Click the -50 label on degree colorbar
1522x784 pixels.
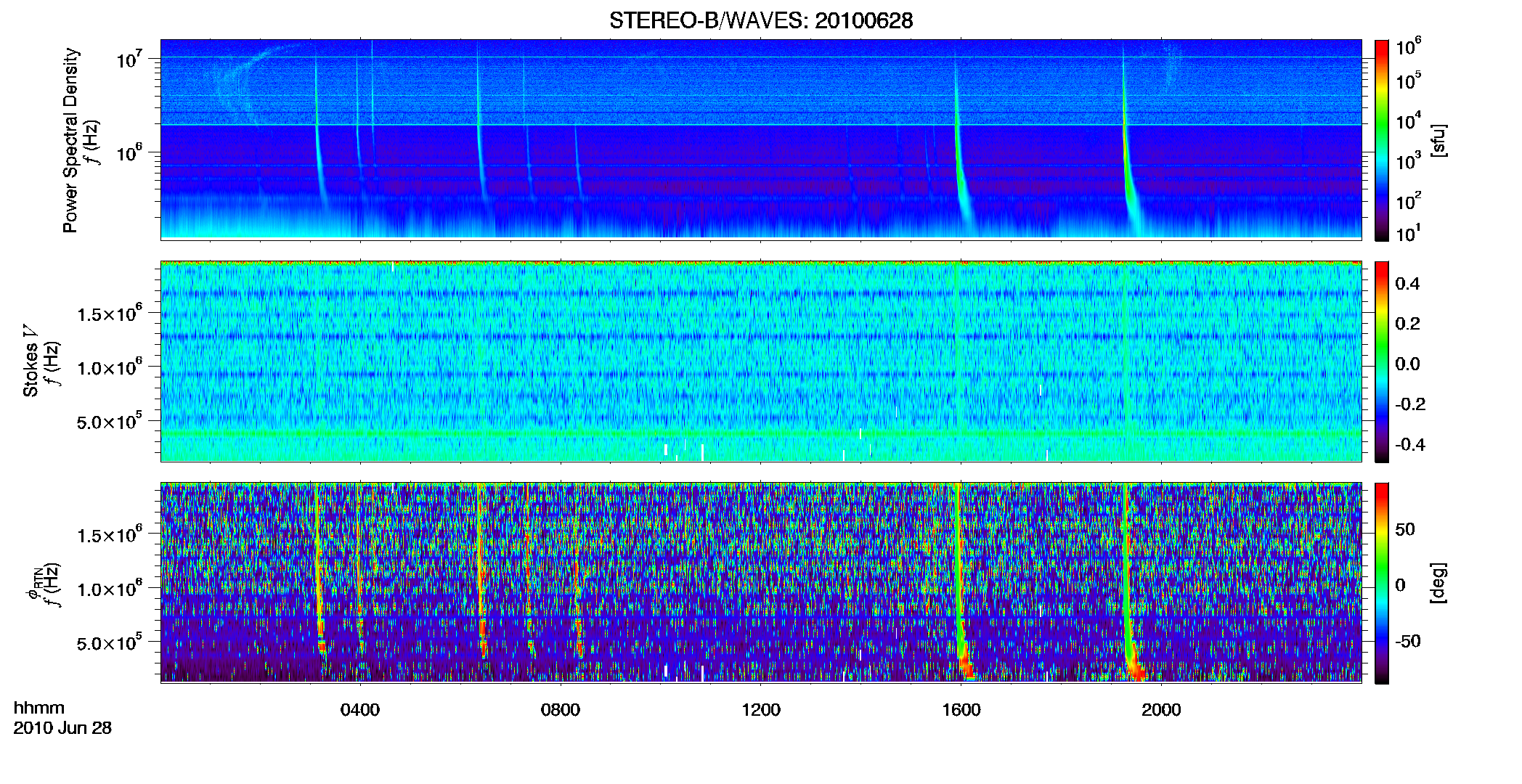1408,641
